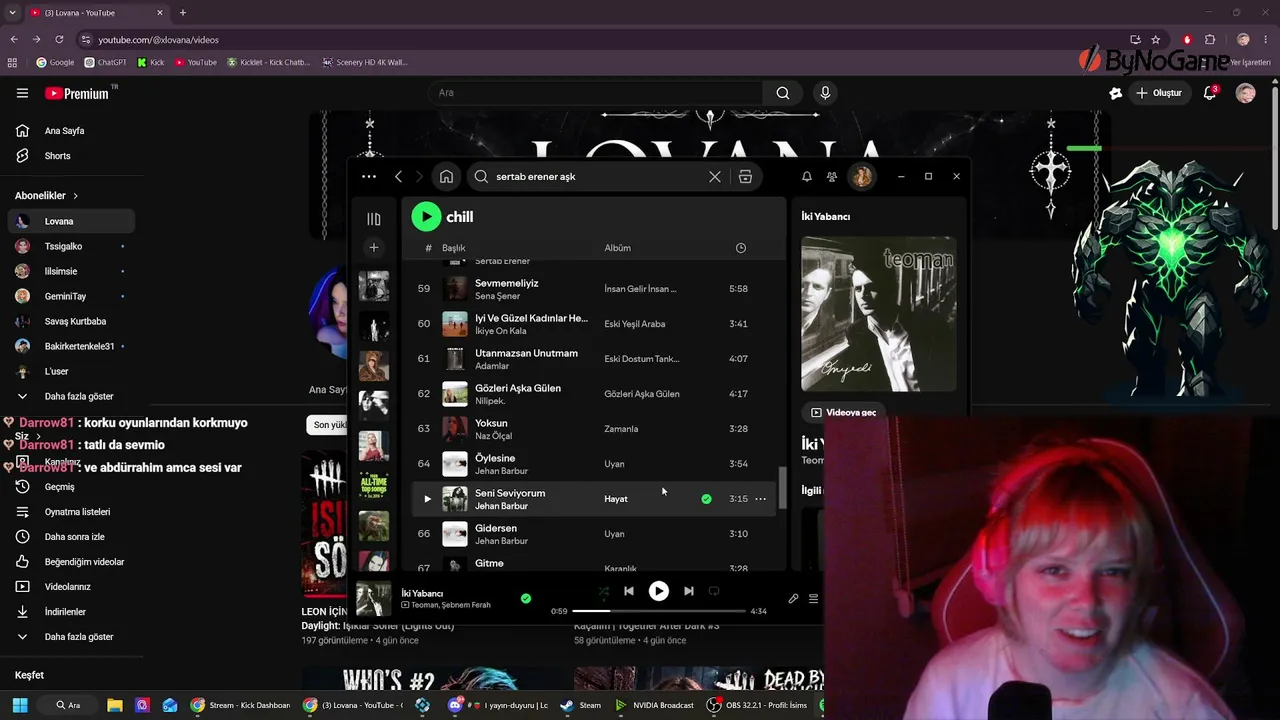This screenshot has width=1280, height=720.
Task: Sort the track list by the Başlık column
Action: click(454, 248)
